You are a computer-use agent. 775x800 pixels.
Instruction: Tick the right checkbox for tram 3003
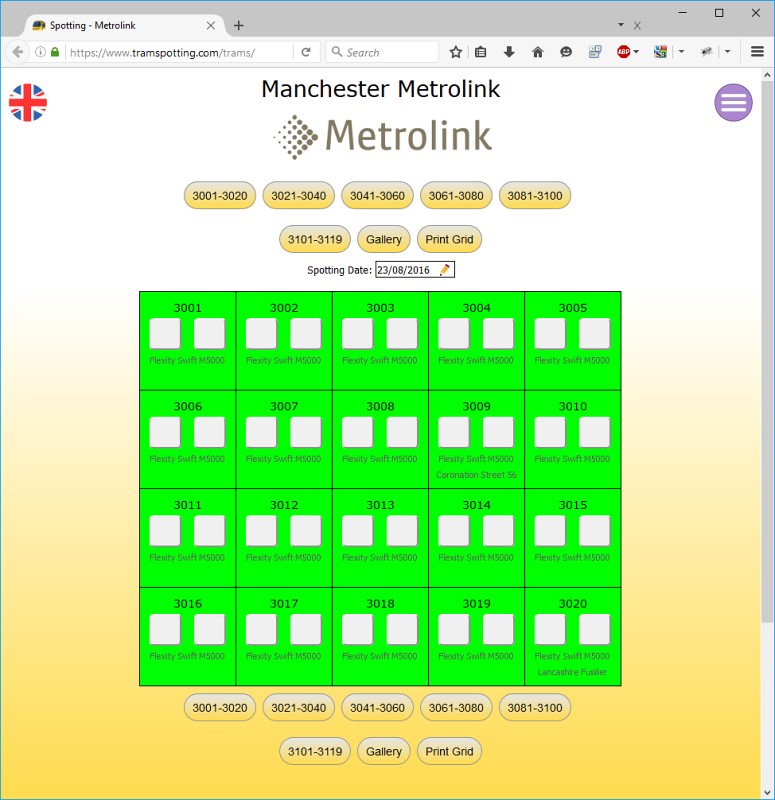(x=402, y=334)
